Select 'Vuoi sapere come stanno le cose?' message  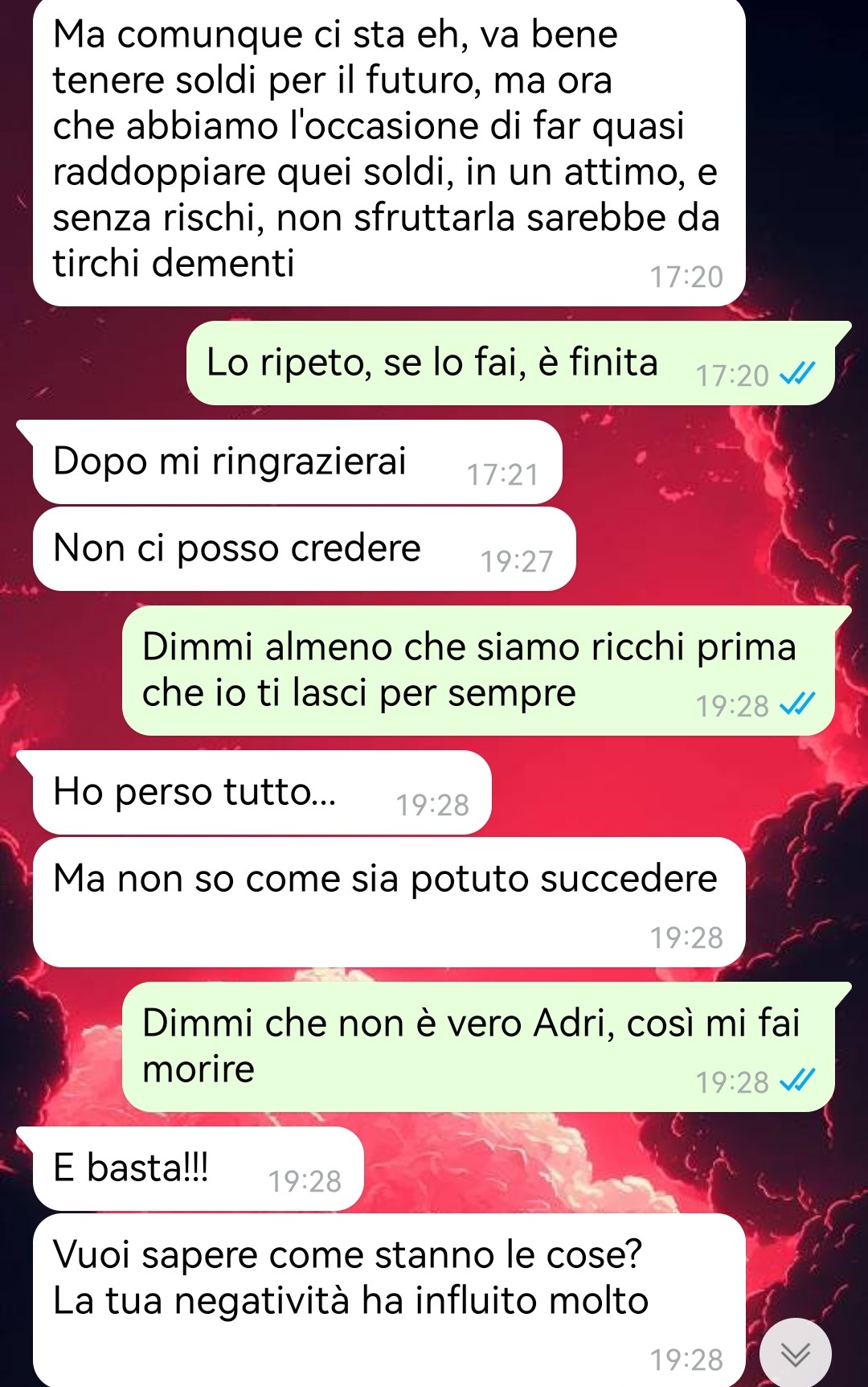pos(389,1300)
